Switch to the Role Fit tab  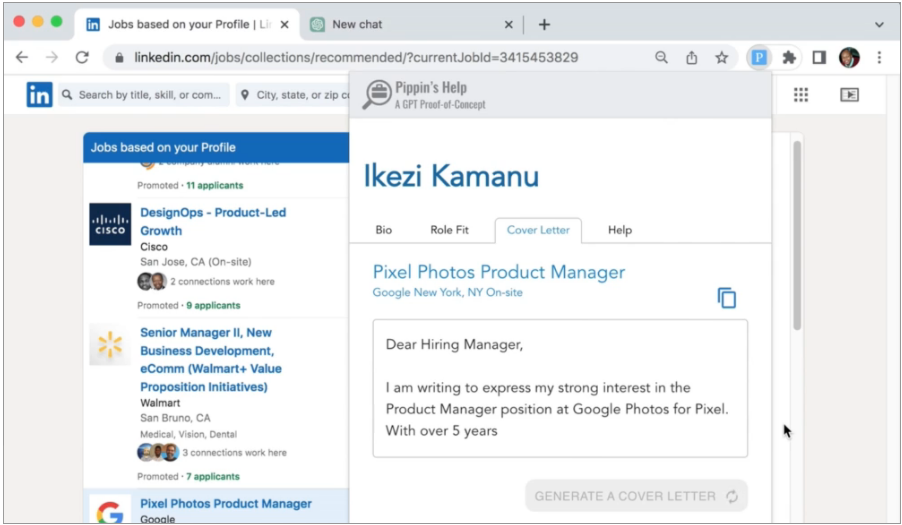[449, 230]
